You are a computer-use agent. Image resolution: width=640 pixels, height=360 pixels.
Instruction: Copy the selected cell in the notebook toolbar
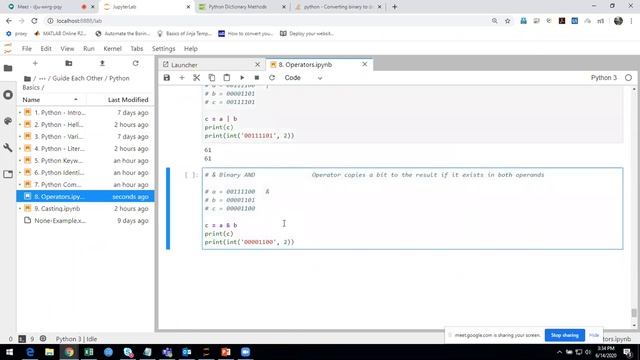coord(211,78)
